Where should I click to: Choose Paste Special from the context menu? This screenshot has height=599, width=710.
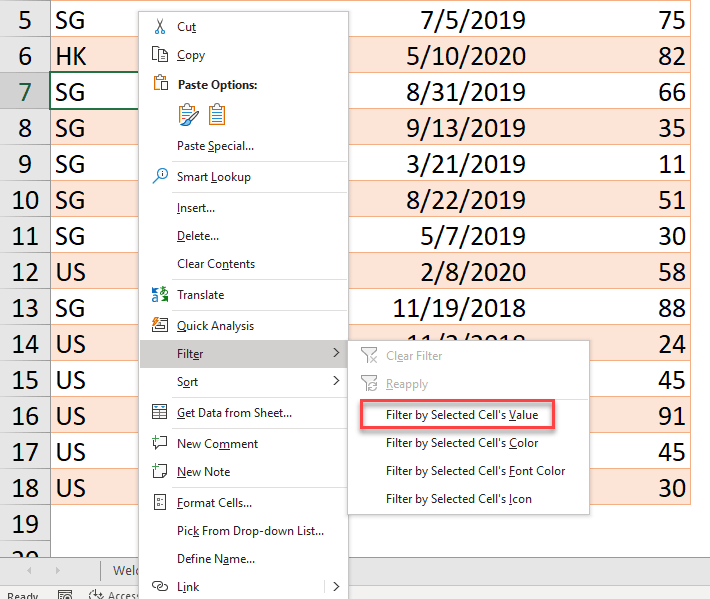(215, 146)
